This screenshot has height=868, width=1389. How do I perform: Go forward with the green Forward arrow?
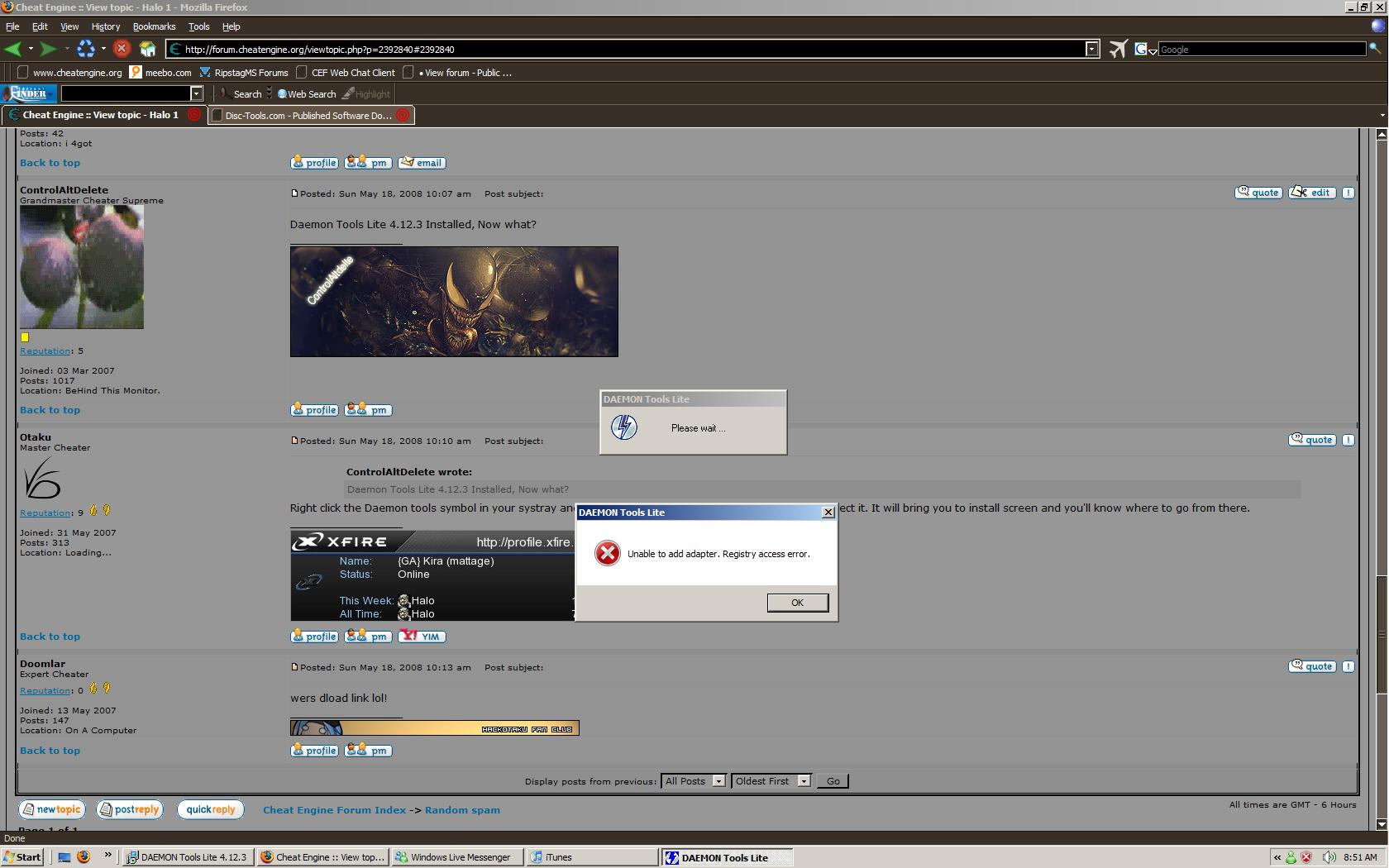tap(49, 50)
